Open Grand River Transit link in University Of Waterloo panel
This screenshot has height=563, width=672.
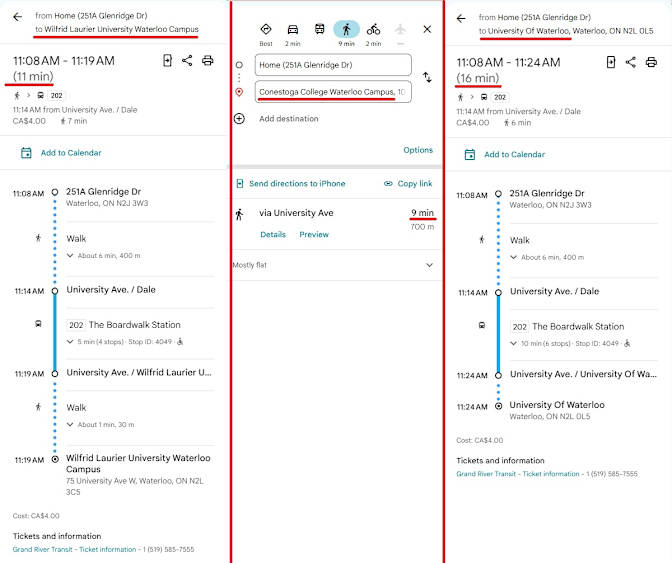(x=518, y=474)
